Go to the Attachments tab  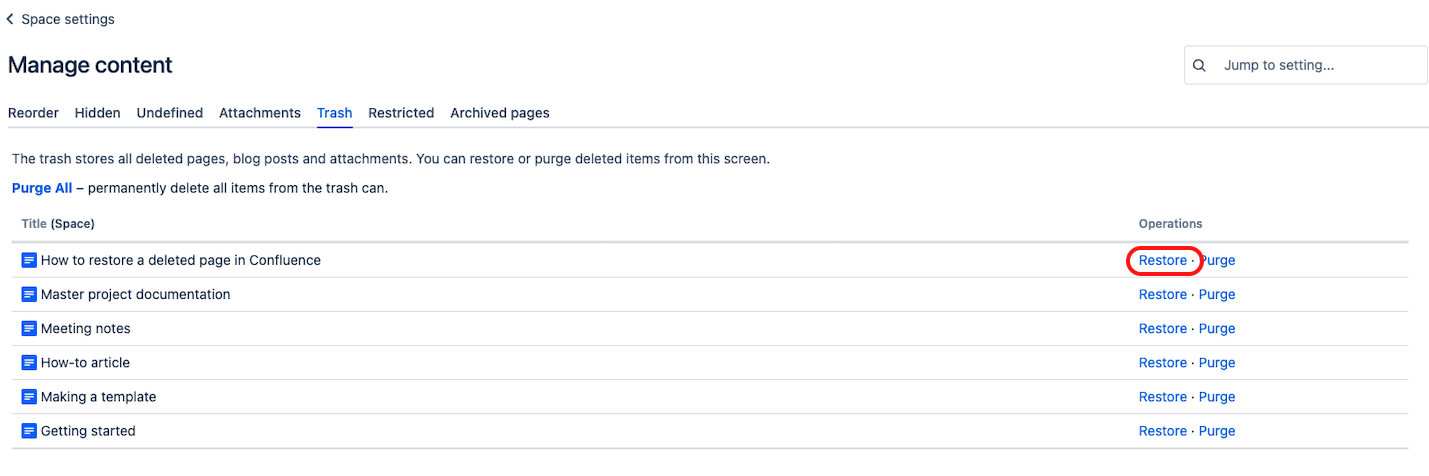[x=260, y=113]
